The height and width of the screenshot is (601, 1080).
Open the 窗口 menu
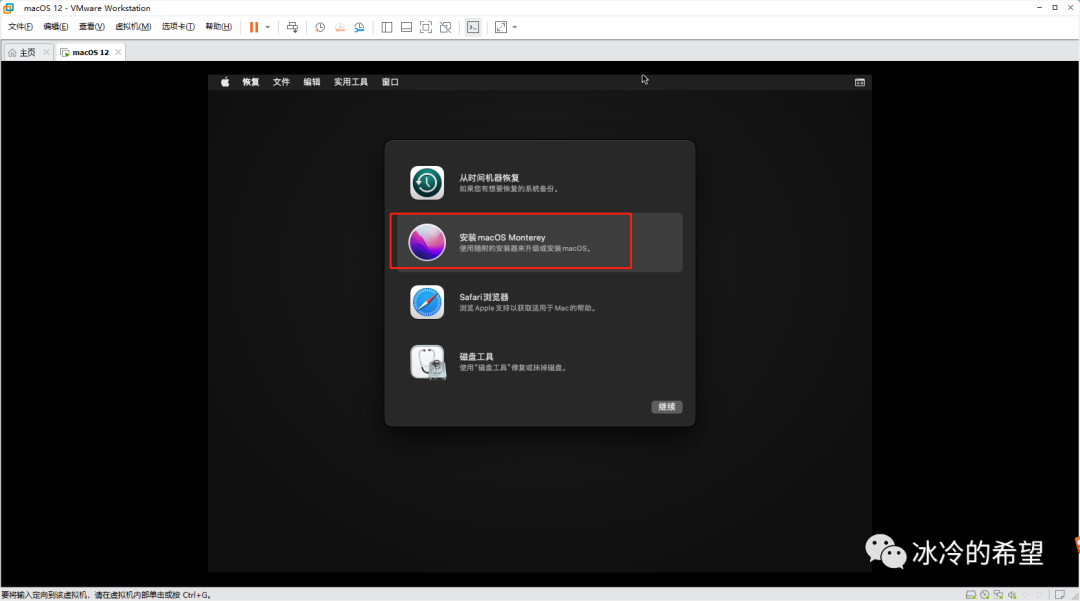(x=390, y=82)
